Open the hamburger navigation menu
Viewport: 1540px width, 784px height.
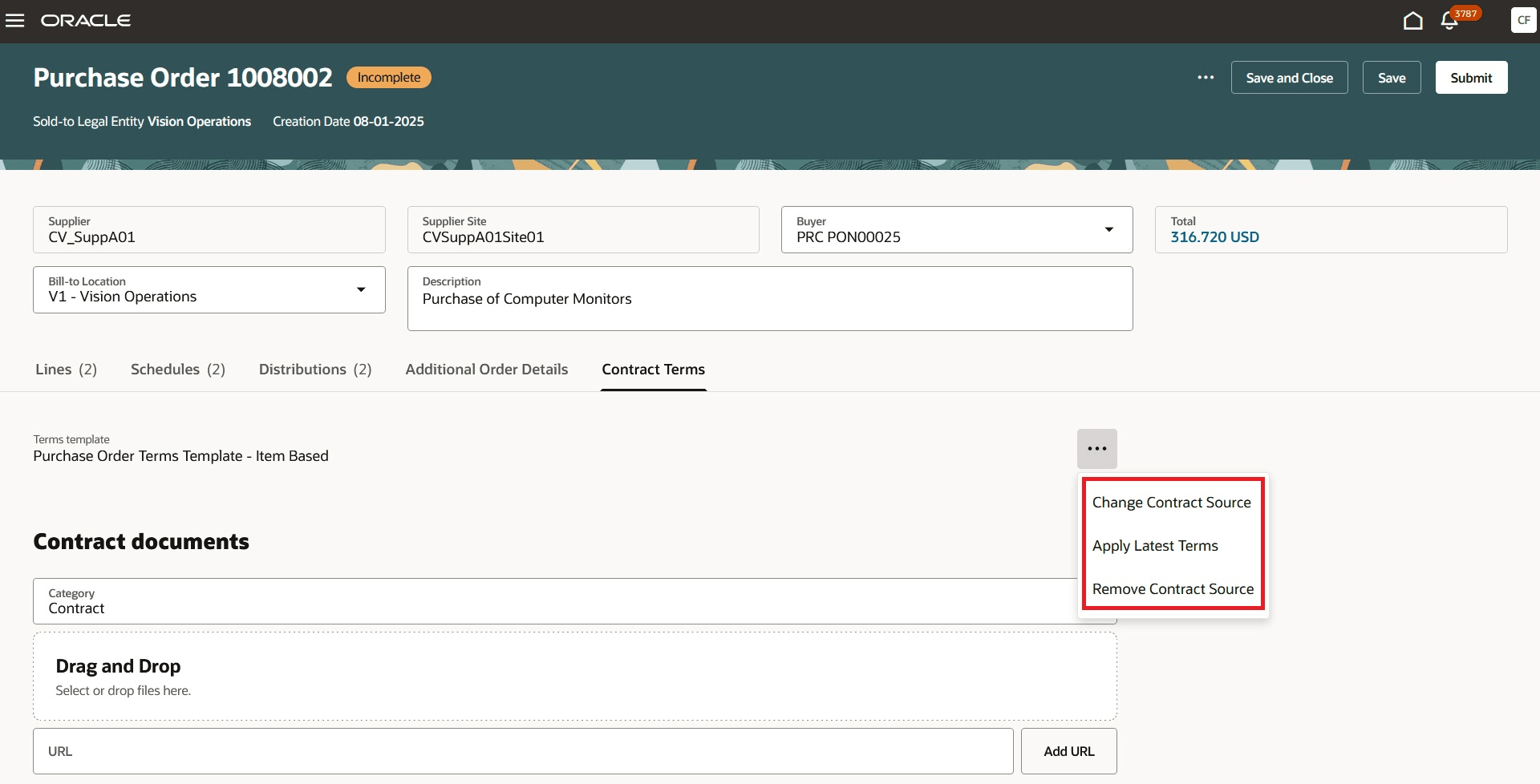(15, 21)
